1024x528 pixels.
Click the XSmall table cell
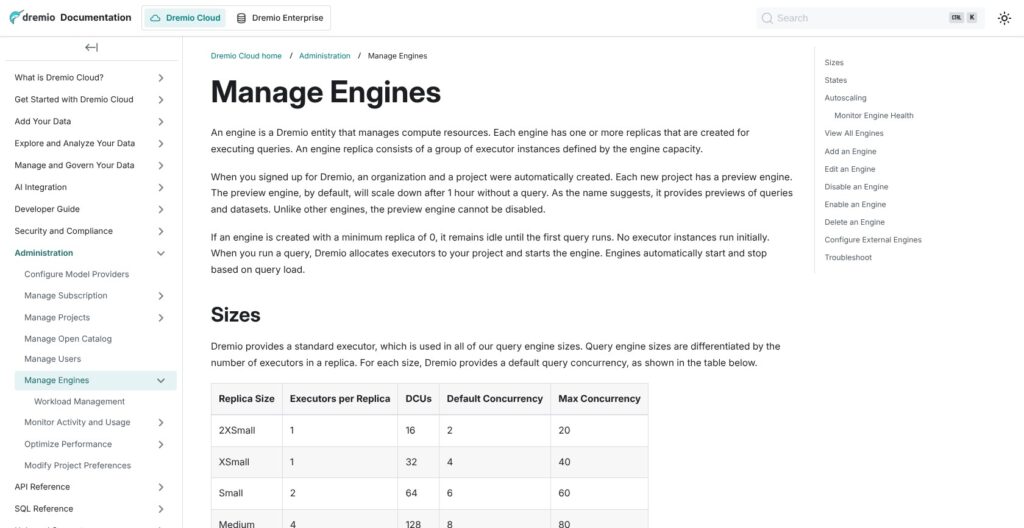246,462
